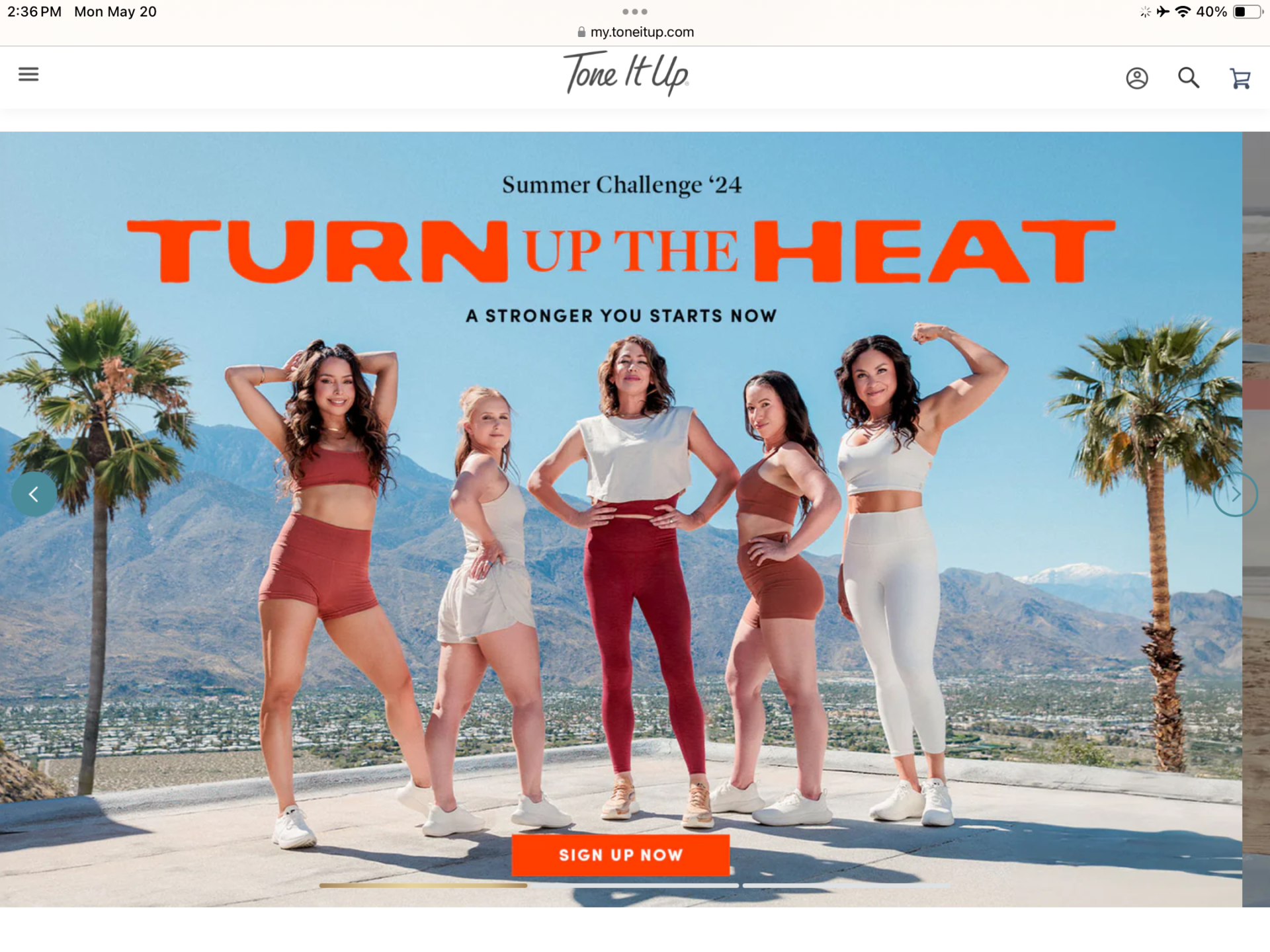Open the three-dot multitasking menu
Screen dimensions: 1270x952
(634, 12)
